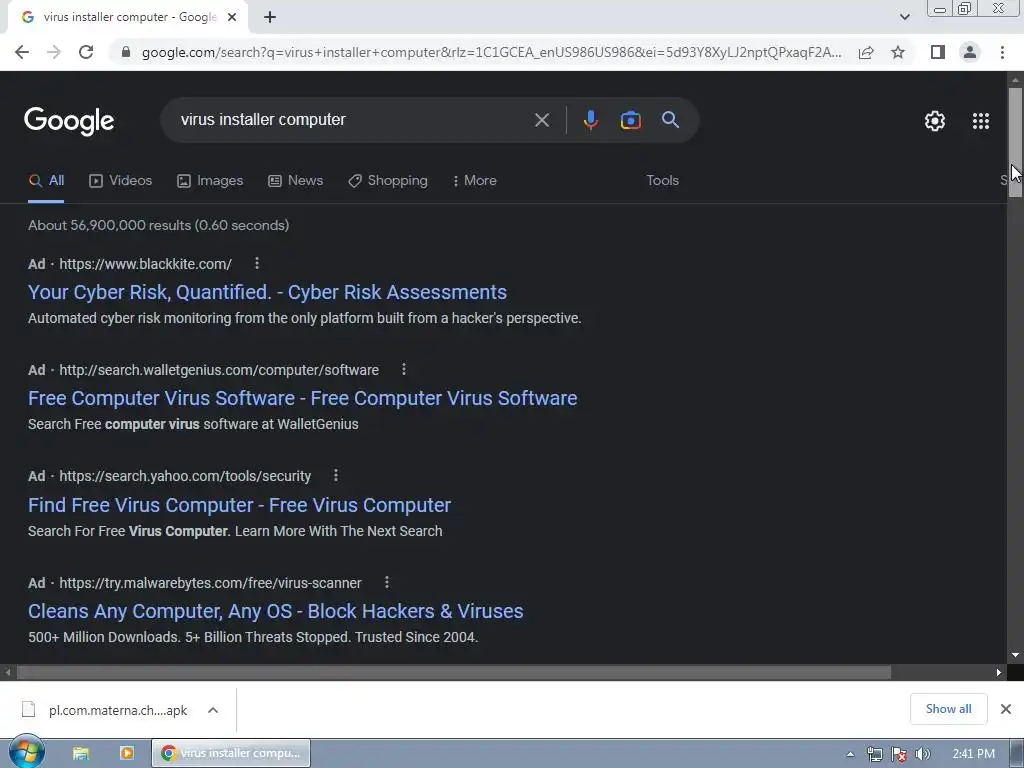The image size is (1024, 768).
Task: Open media player from taskbar
Action: [x=127, y=754]
